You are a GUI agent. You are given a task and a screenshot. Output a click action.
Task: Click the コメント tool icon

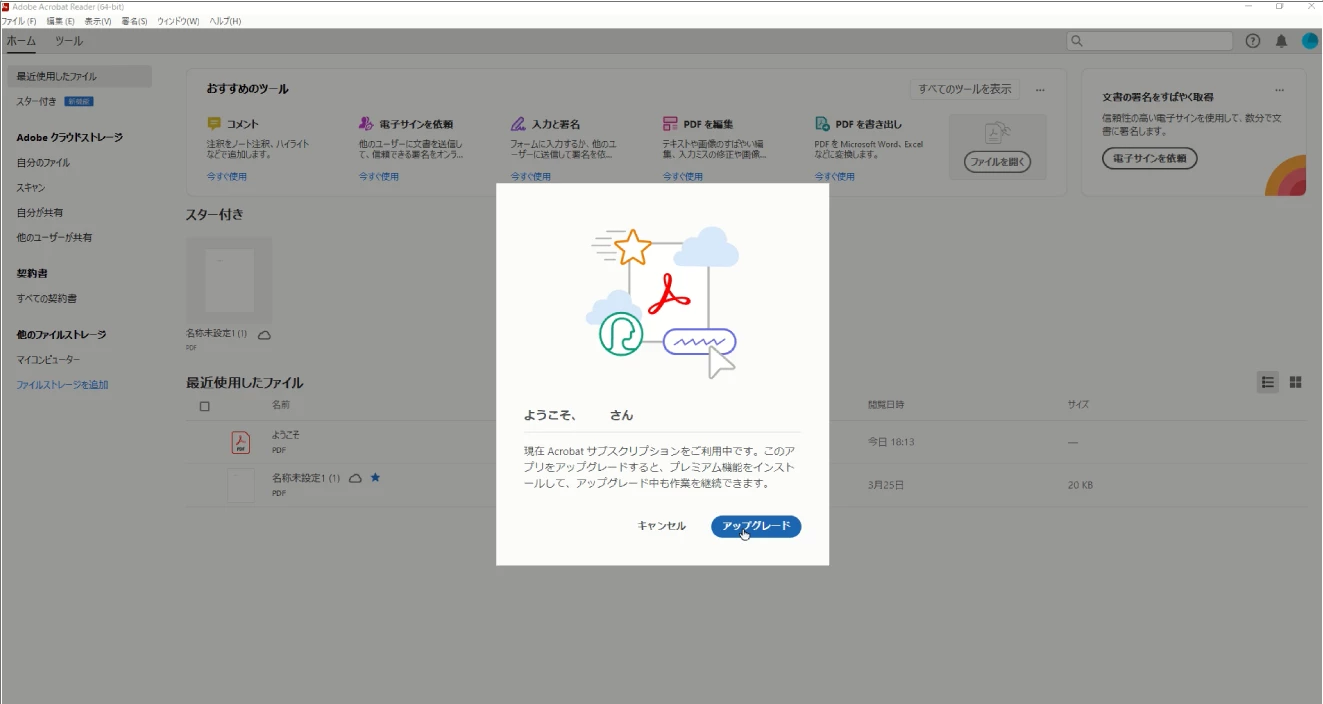pos(214,124)
